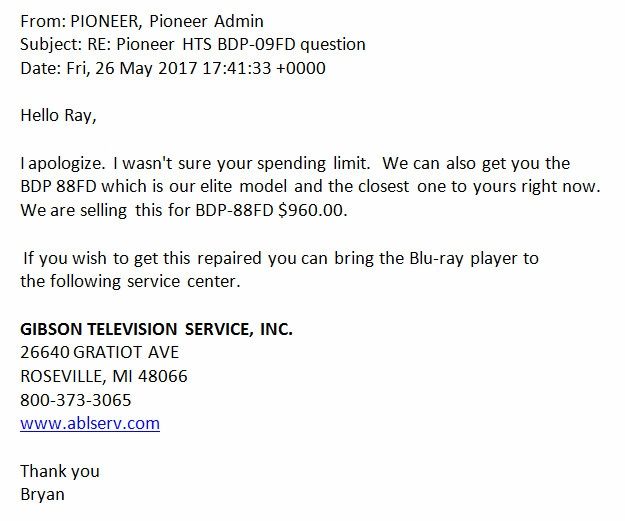625x521 pixels.
Task: Click the words 'I apologize.'
Action: (x=63, y=163)
